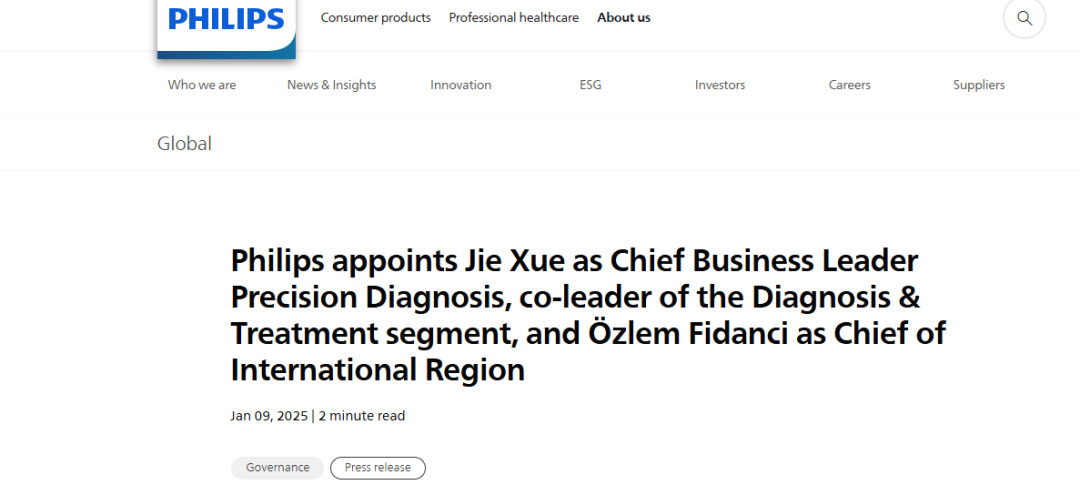1080x495 pixels.
Task: Navigate to the ESG tab
Action: pyautogui.click(x=590, y=85)
